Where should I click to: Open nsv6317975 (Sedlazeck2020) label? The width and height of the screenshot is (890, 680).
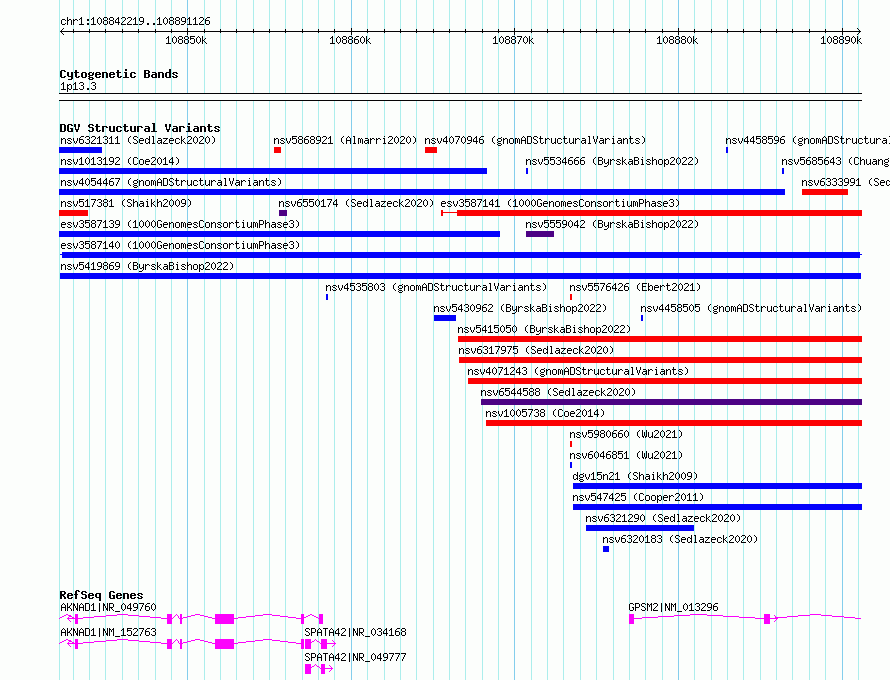pos(536,350)
